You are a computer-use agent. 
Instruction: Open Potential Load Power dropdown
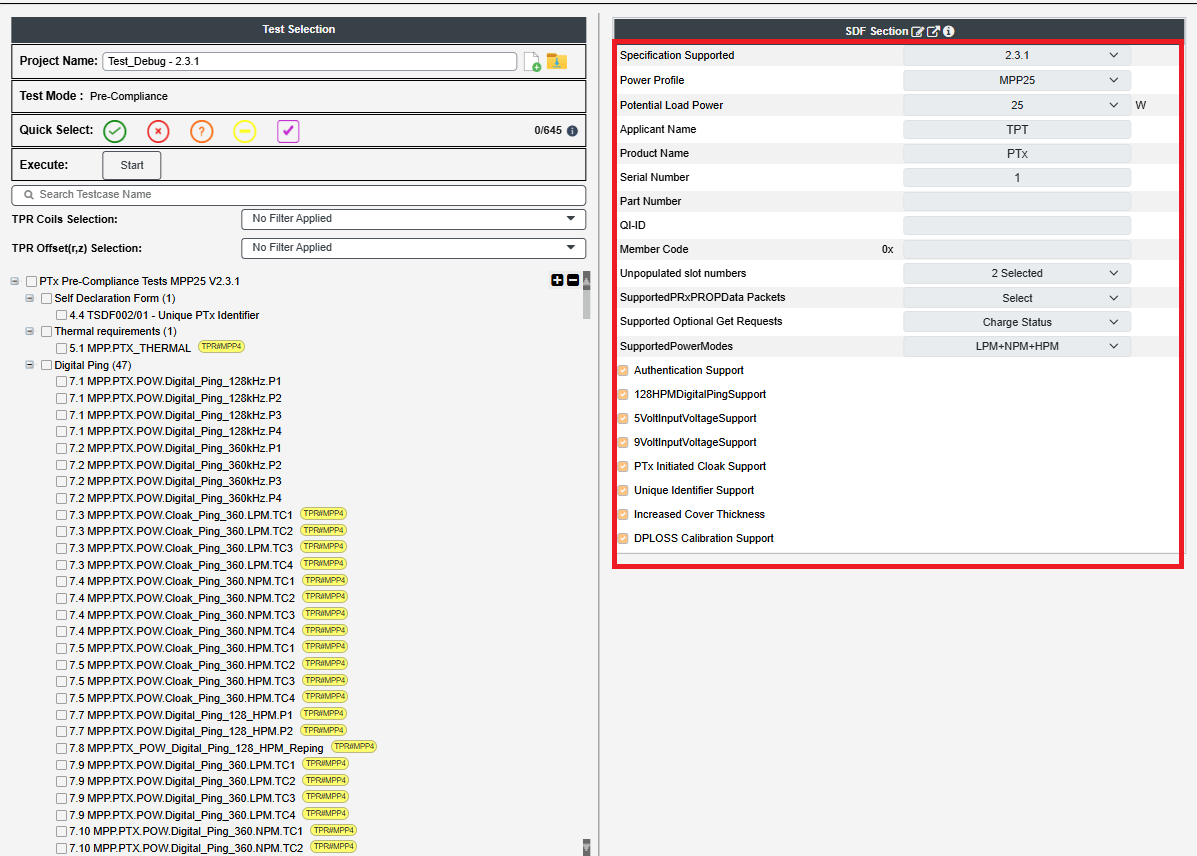point(1017,105)
